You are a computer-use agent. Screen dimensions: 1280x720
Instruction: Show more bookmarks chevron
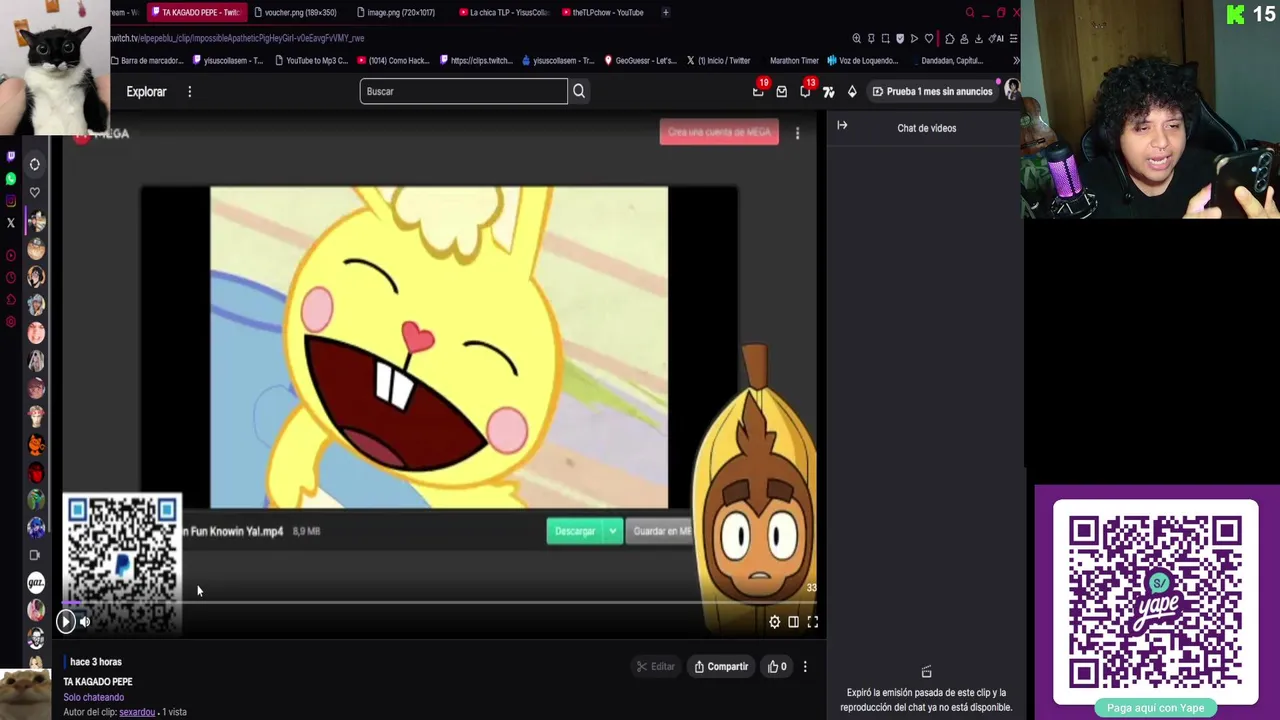(x=1016, y=60)
